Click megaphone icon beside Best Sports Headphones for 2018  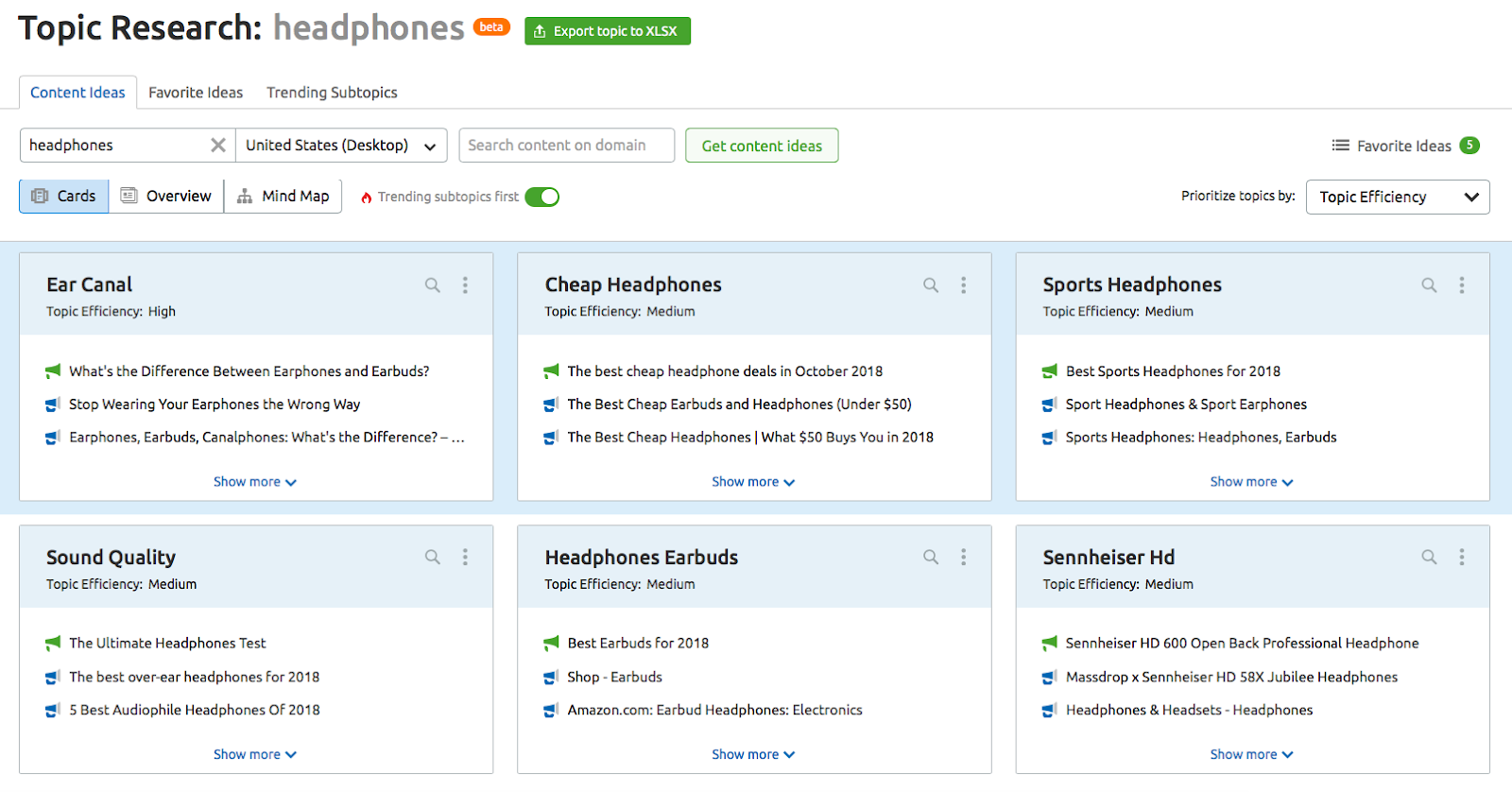click(x=1050, y=371)
